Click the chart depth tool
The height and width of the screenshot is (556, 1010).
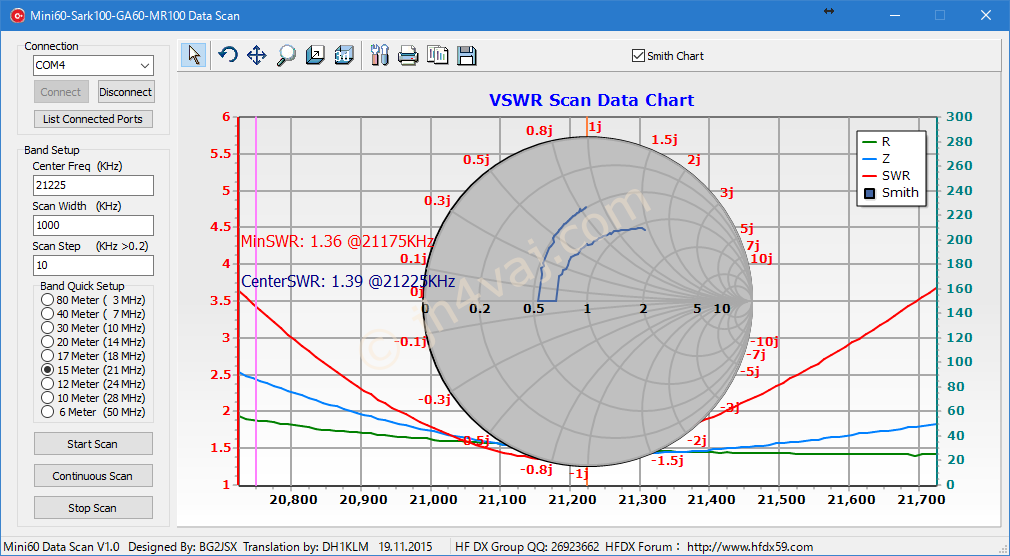315,55
